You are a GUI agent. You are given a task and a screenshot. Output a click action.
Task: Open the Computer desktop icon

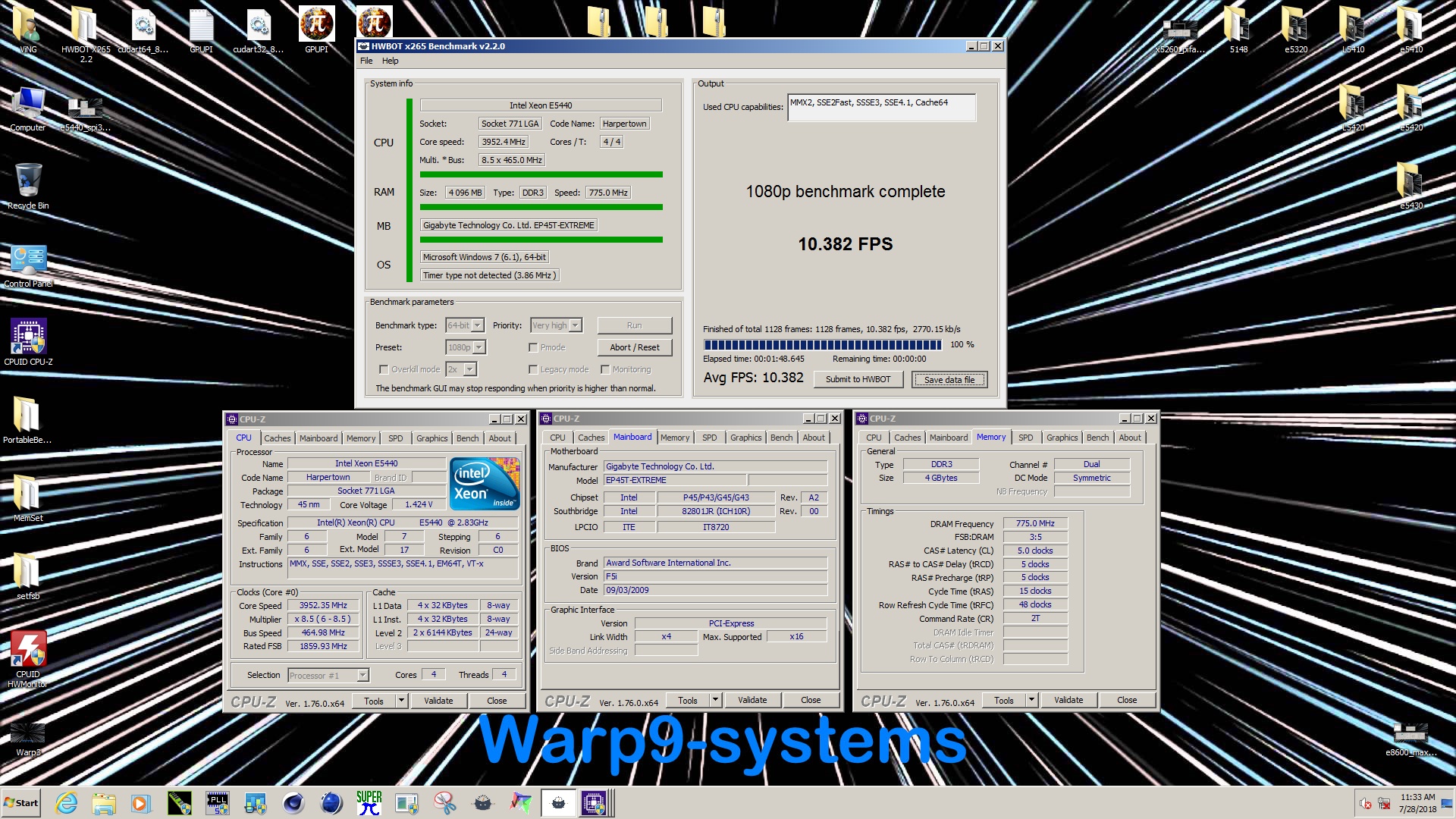(x=28, y=108)
